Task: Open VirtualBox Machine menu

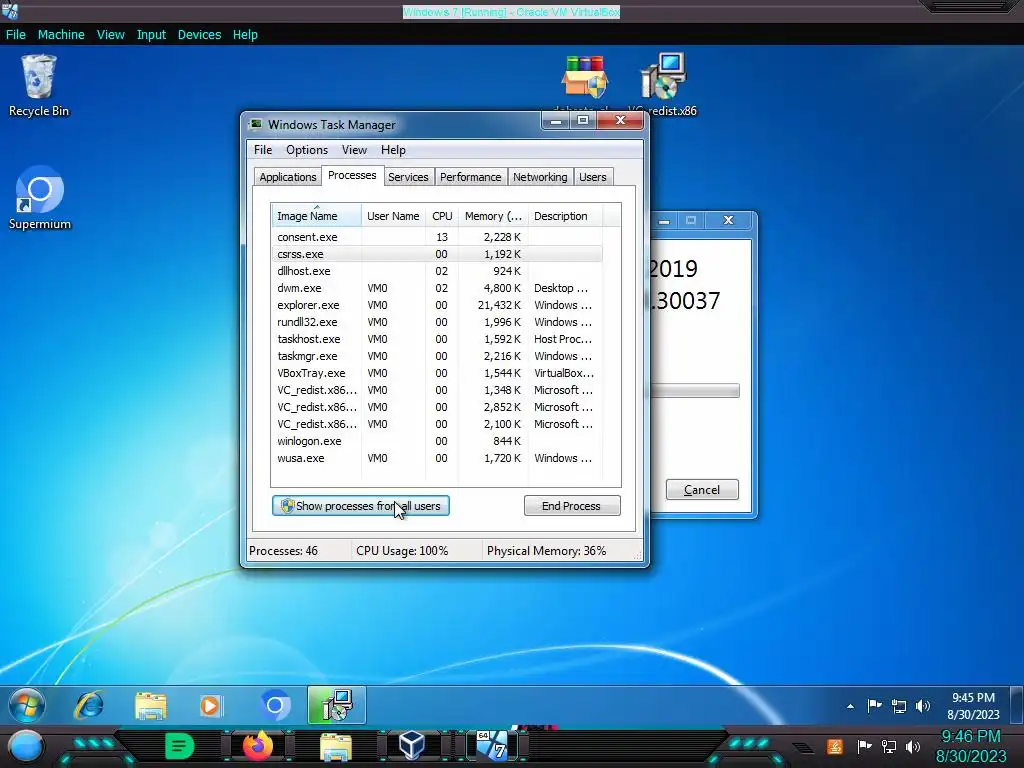Action: coord(61,35)
